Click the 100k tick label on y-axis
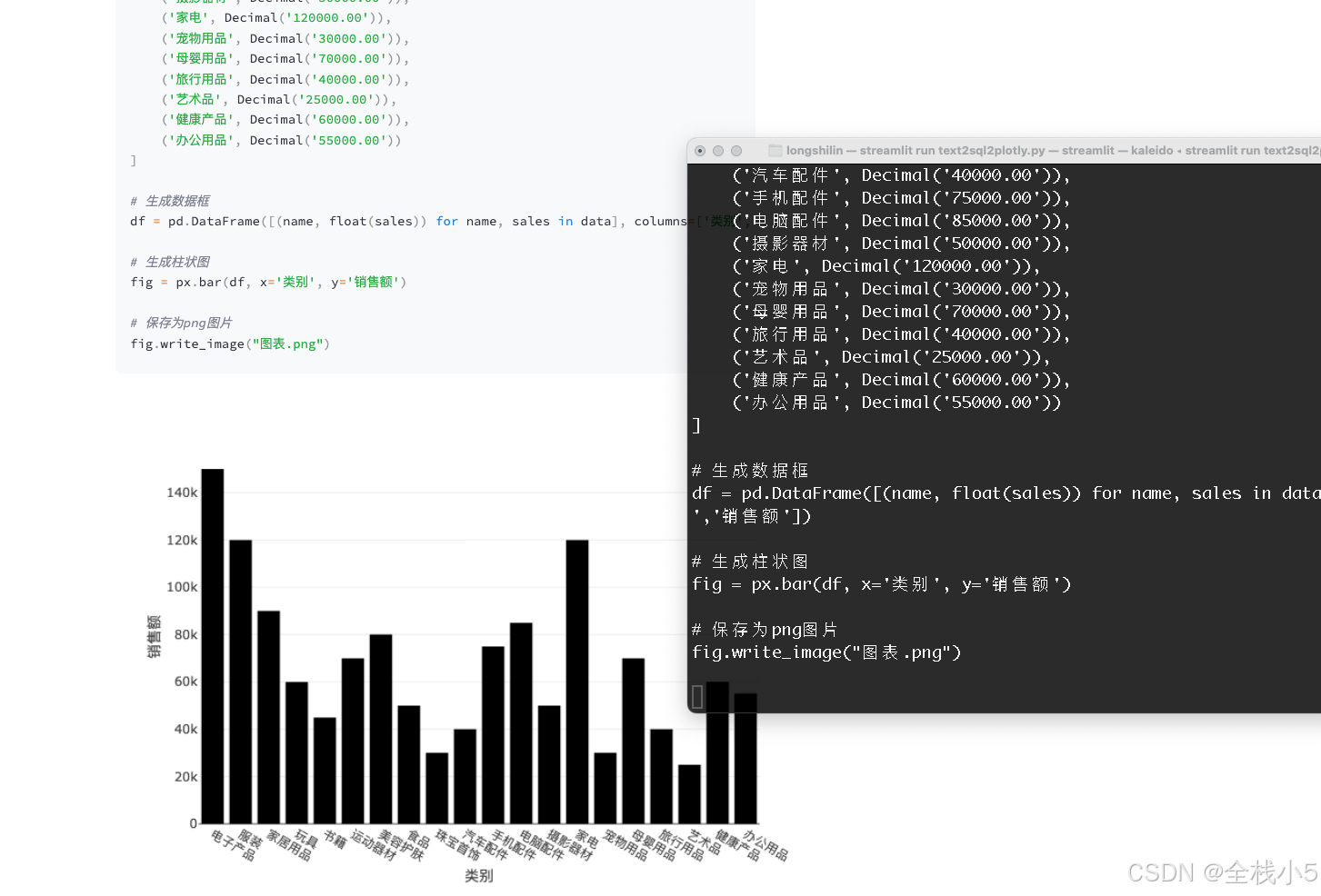 click(182, 587)
